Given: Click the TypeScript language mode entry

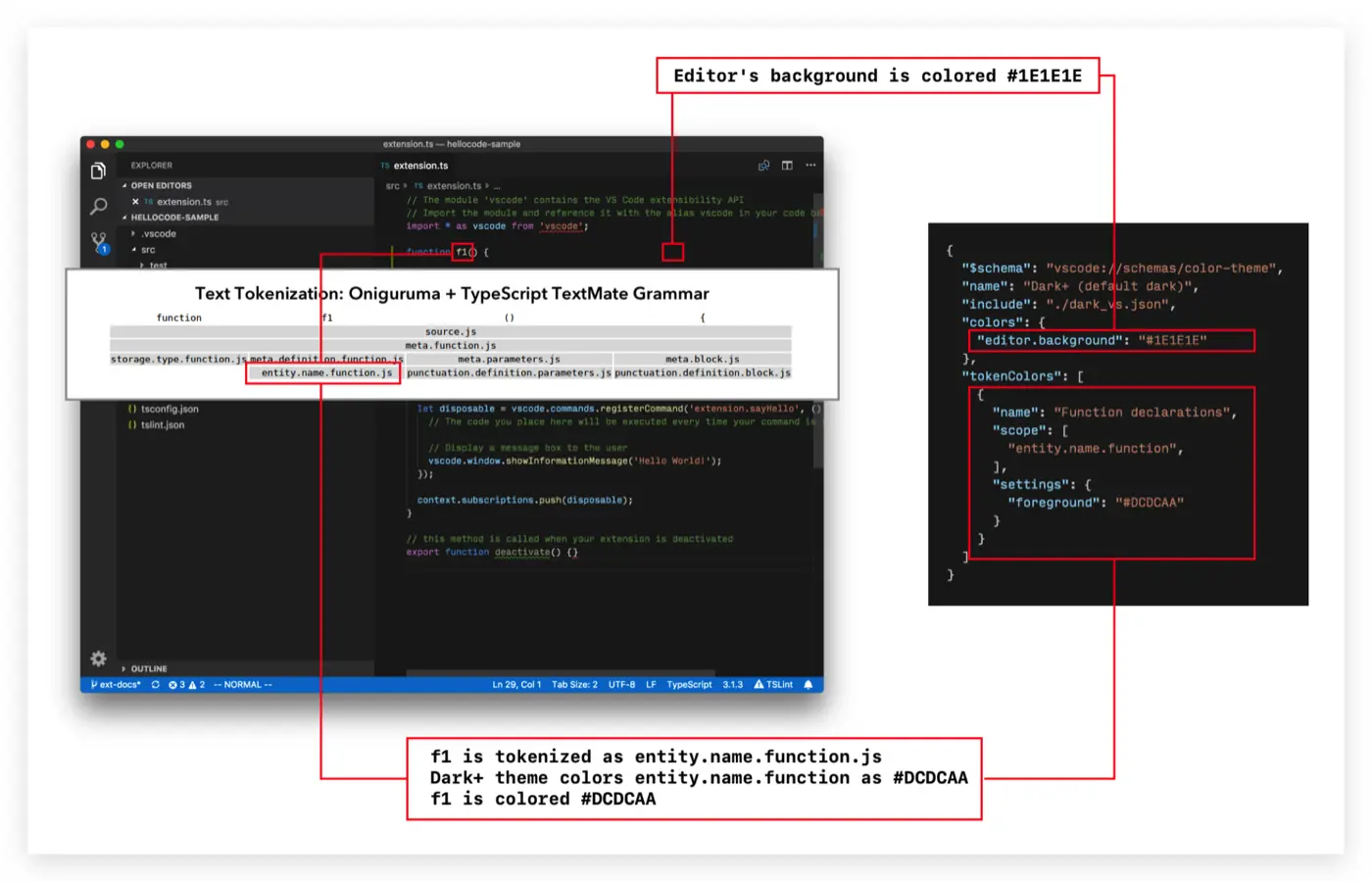Looking at the screenshot, I should pyautogui.click(x=689, y=685).
